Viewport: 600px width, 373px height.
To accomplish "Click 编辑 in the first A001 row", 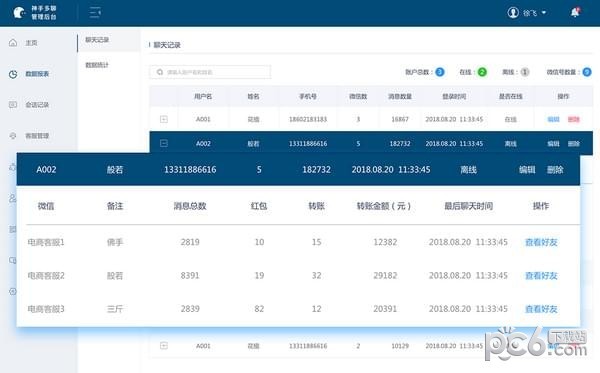I will (x=553, y=119).
